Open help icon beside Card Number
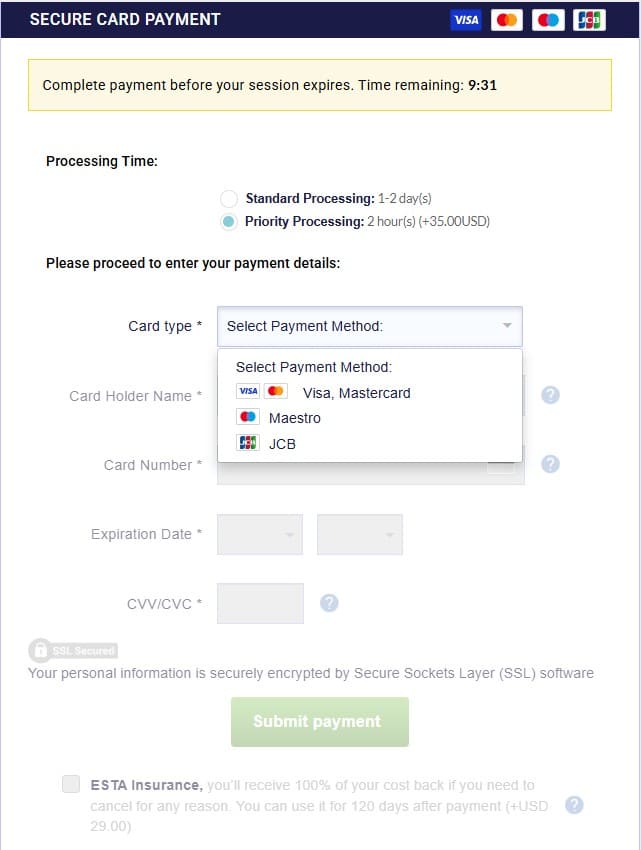Screen dimensions: 641x850 (550, 464)
